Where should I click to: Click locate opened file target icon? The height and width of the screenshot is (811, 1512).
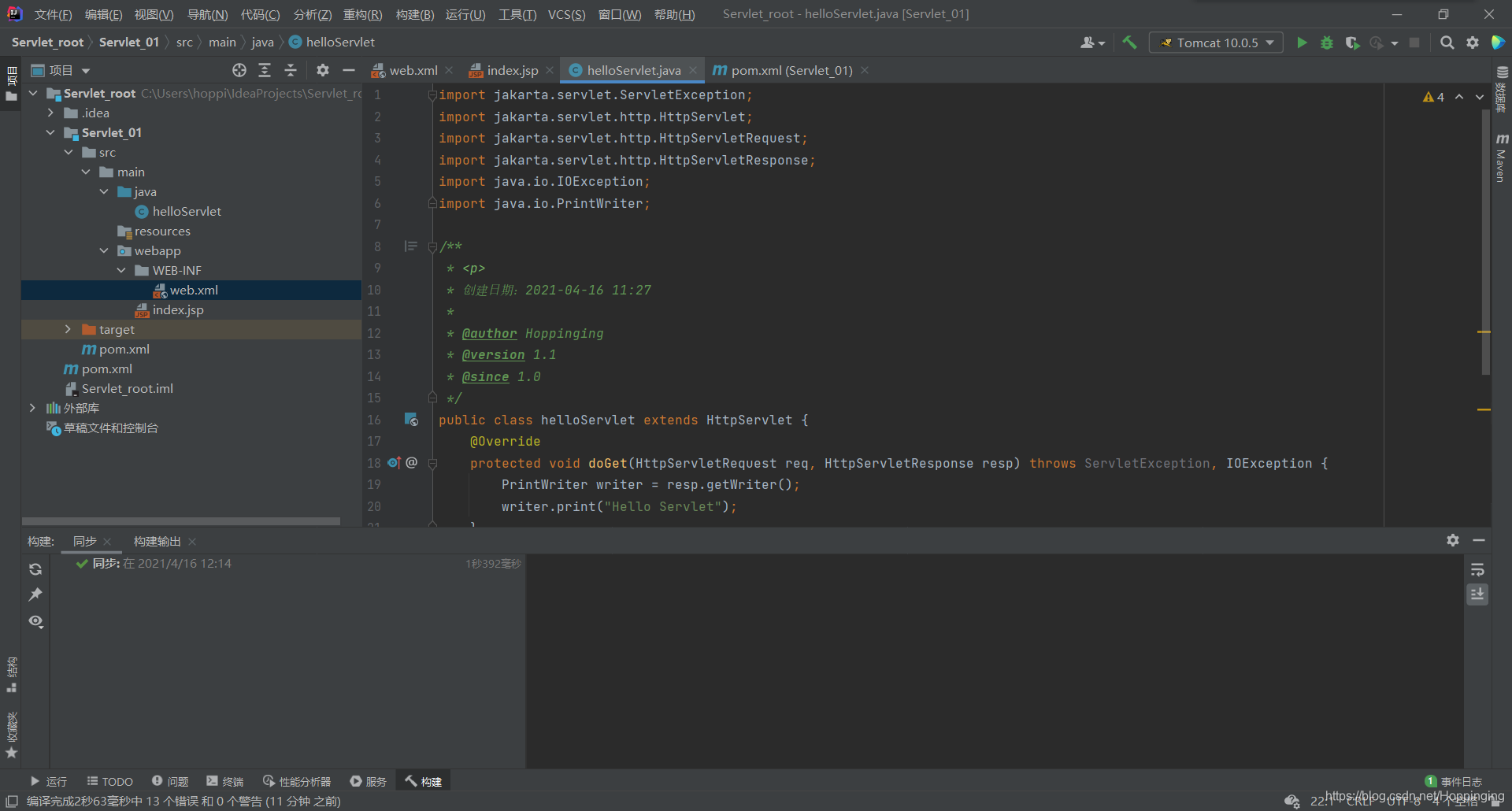coord(239,70)
